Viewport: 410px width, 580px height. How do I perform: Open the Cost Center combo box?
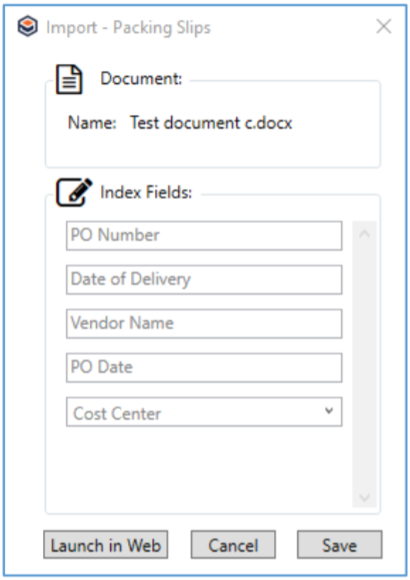click(204, 412)
